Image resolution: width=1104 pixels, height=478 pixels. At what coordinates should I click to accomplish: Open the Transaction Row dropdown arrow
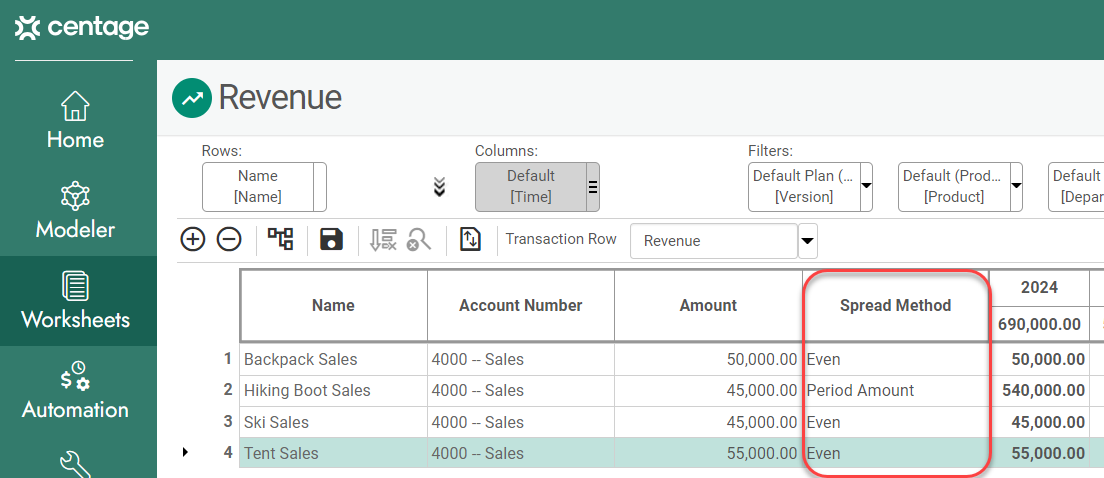808,241
